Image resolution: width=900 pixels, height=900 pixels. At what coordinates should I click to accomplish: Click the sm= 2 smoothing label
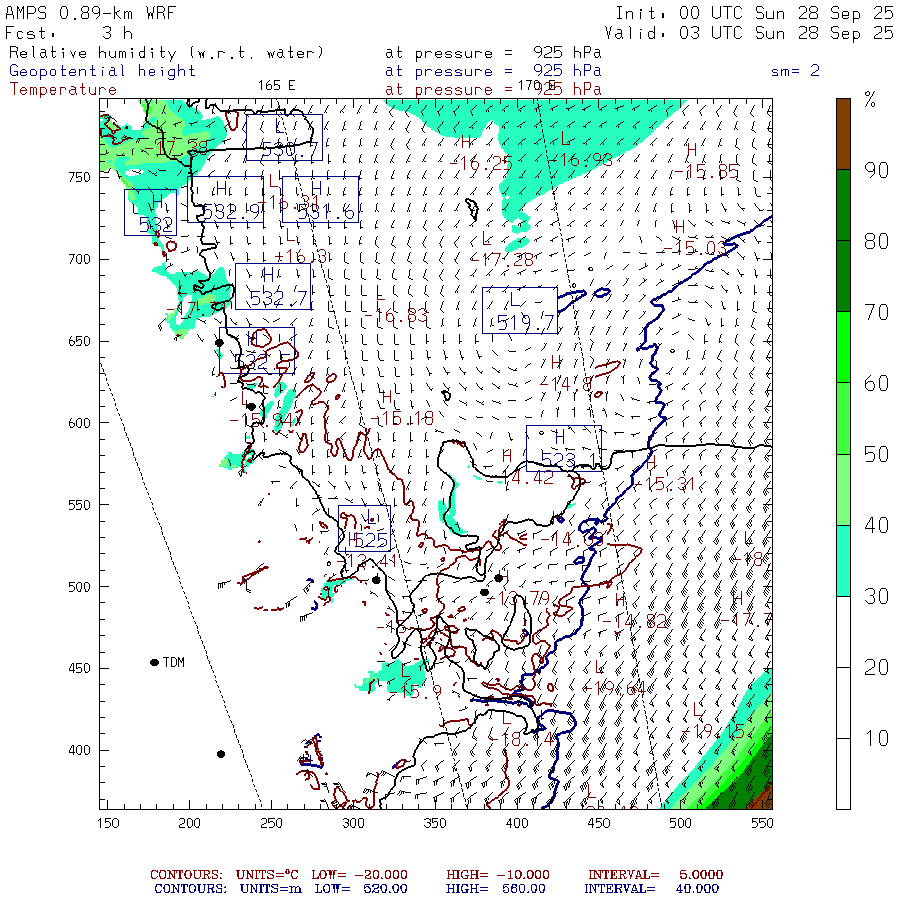tap(795, 71)
